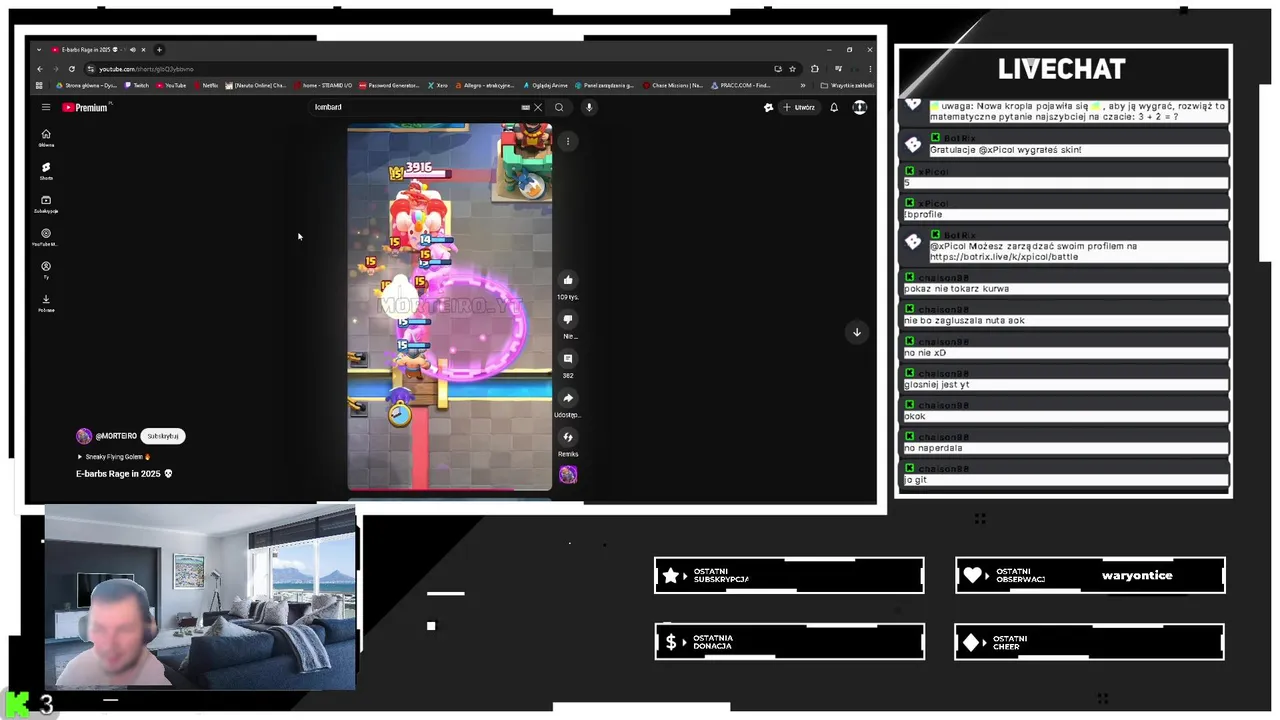Screen dimensions: 1280x720
Task: Create a Remiks of this Short
Action: (568, 437)
